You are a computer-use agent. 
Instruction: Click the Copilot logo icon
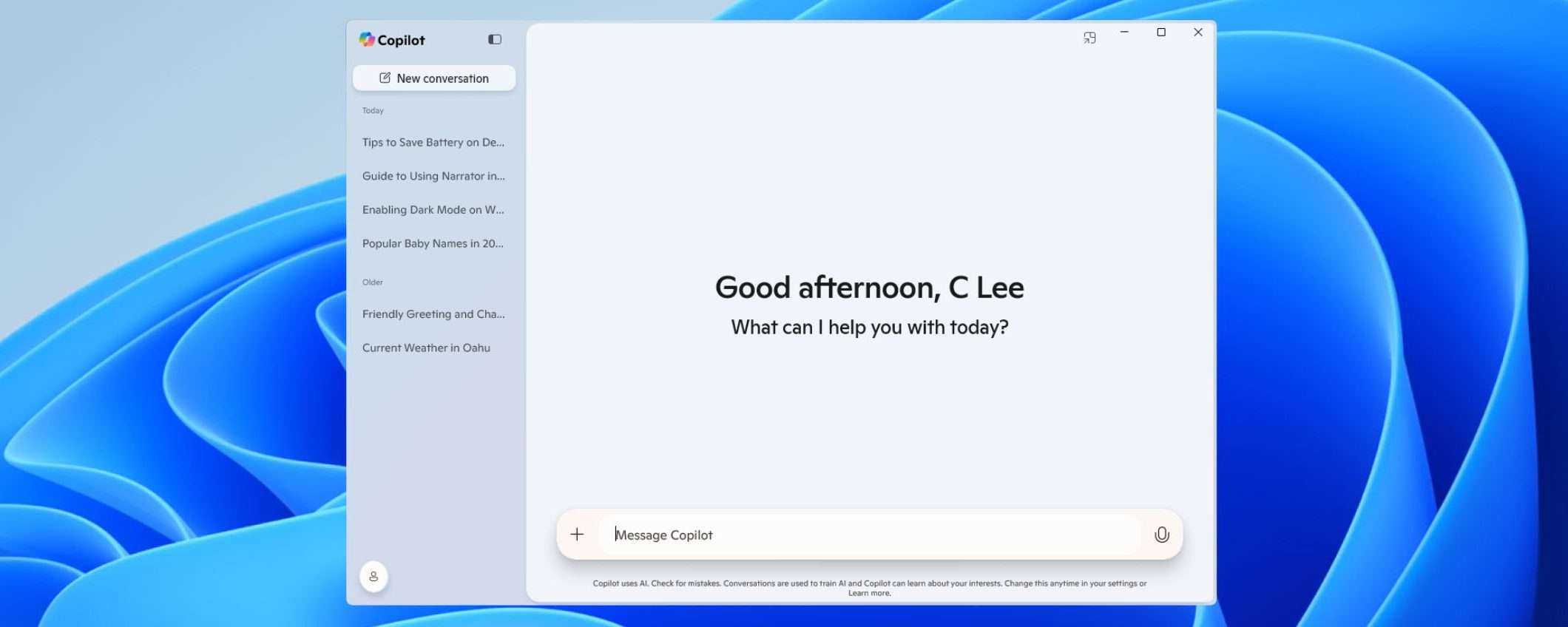click(x=367, y=39)
